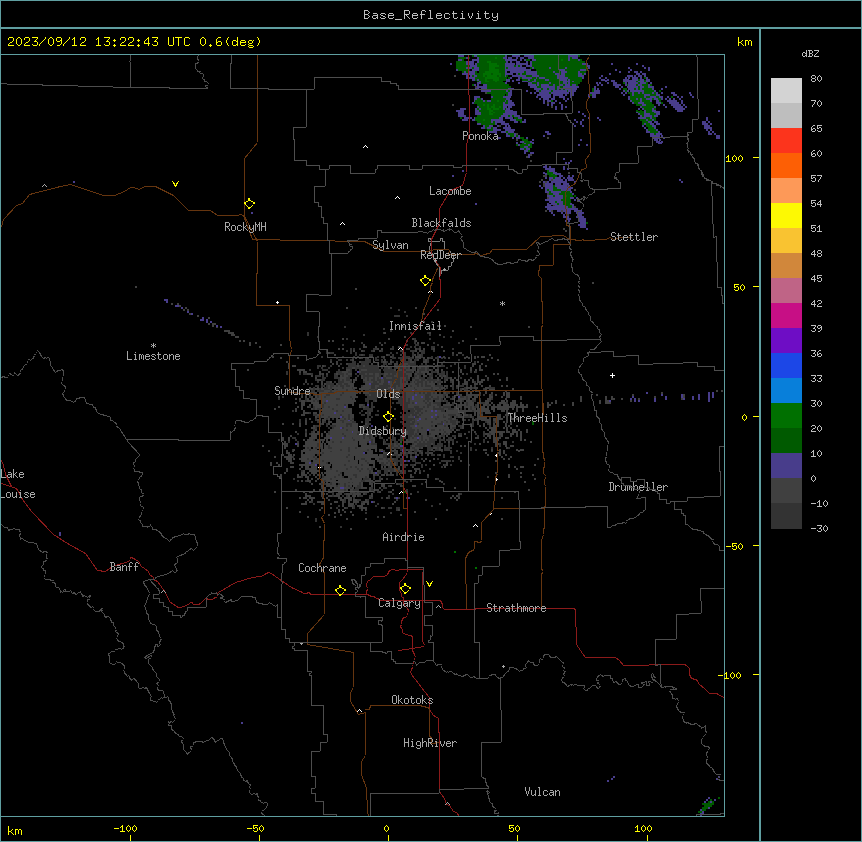
Task: Click the white asterisk marker above Limestone
Action: click(153, 346)
